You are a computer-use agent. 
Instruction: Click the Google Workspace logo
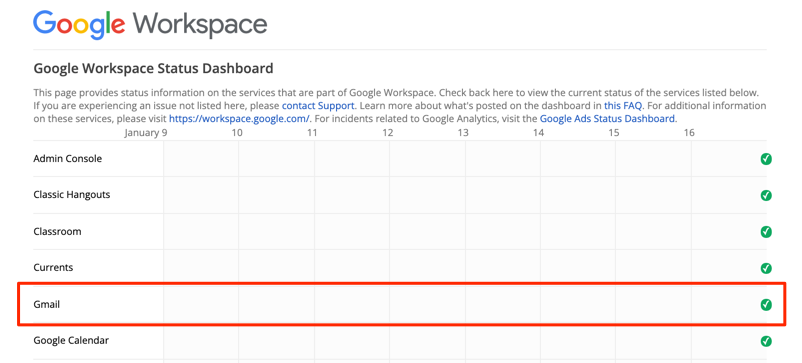point(150,24)
